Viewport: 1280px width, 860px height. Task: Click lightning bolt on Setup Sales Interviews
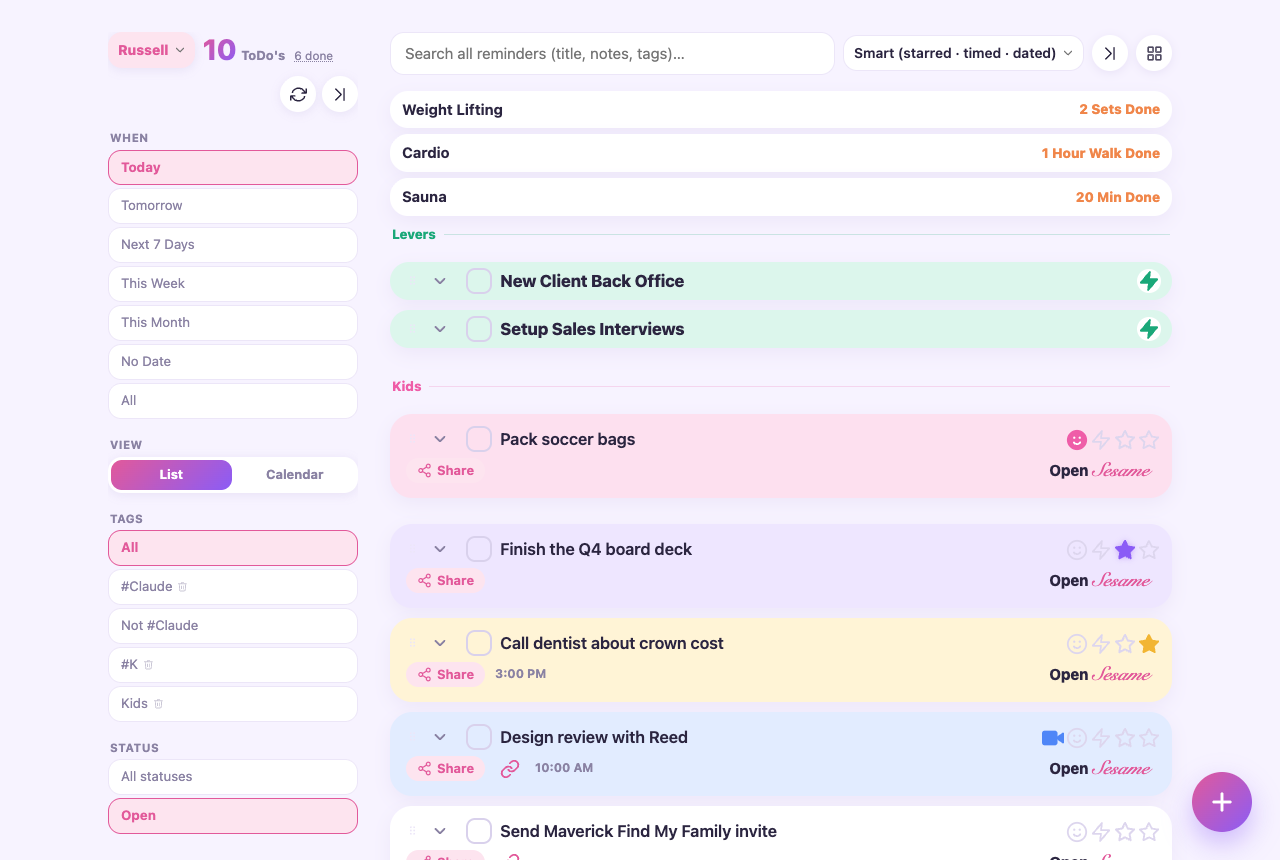click(x=1149, y=329)
